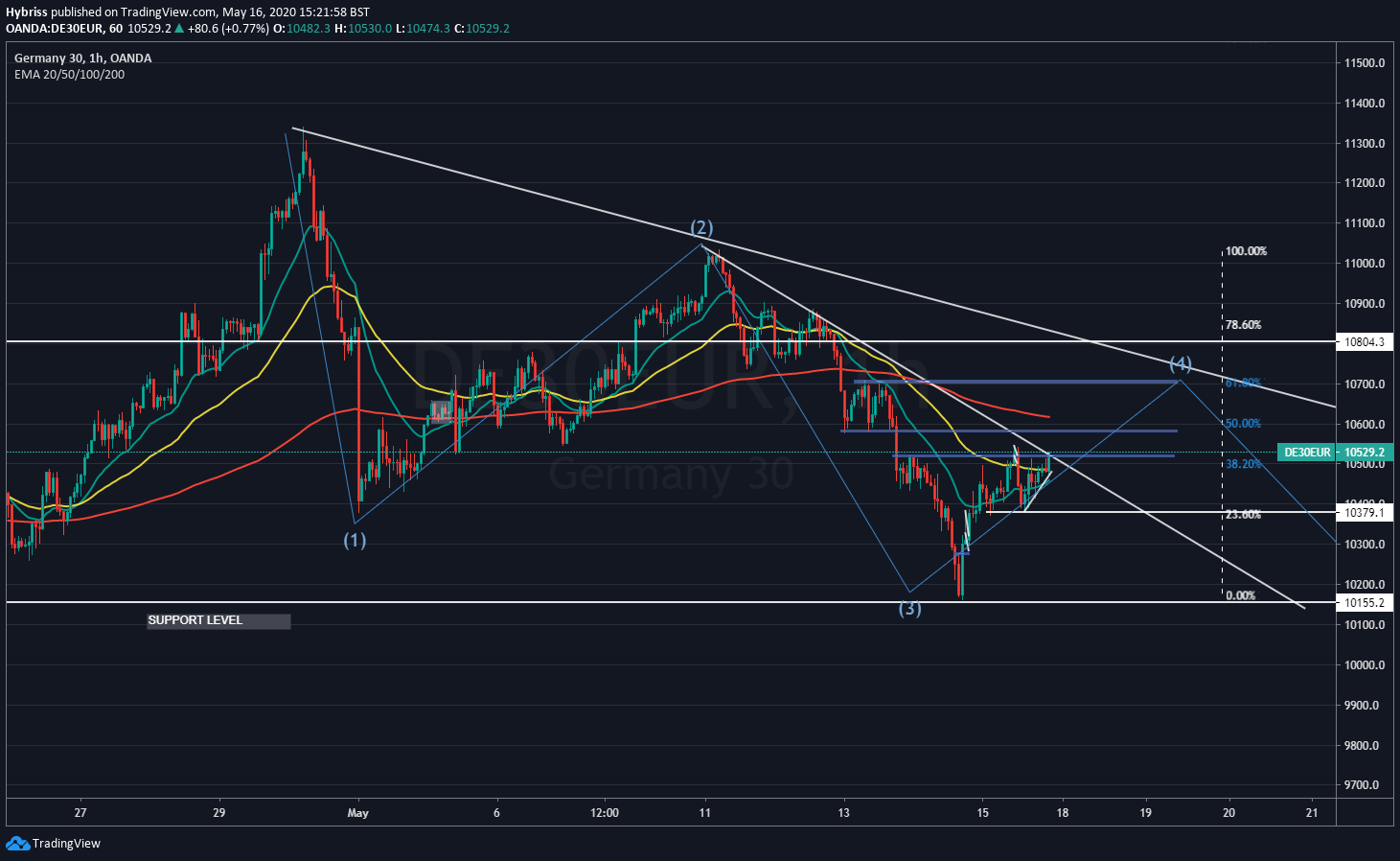Click the SUPPORT LEVEL text label
This screenshot has width=1400, height=861.
pos(195,620)
